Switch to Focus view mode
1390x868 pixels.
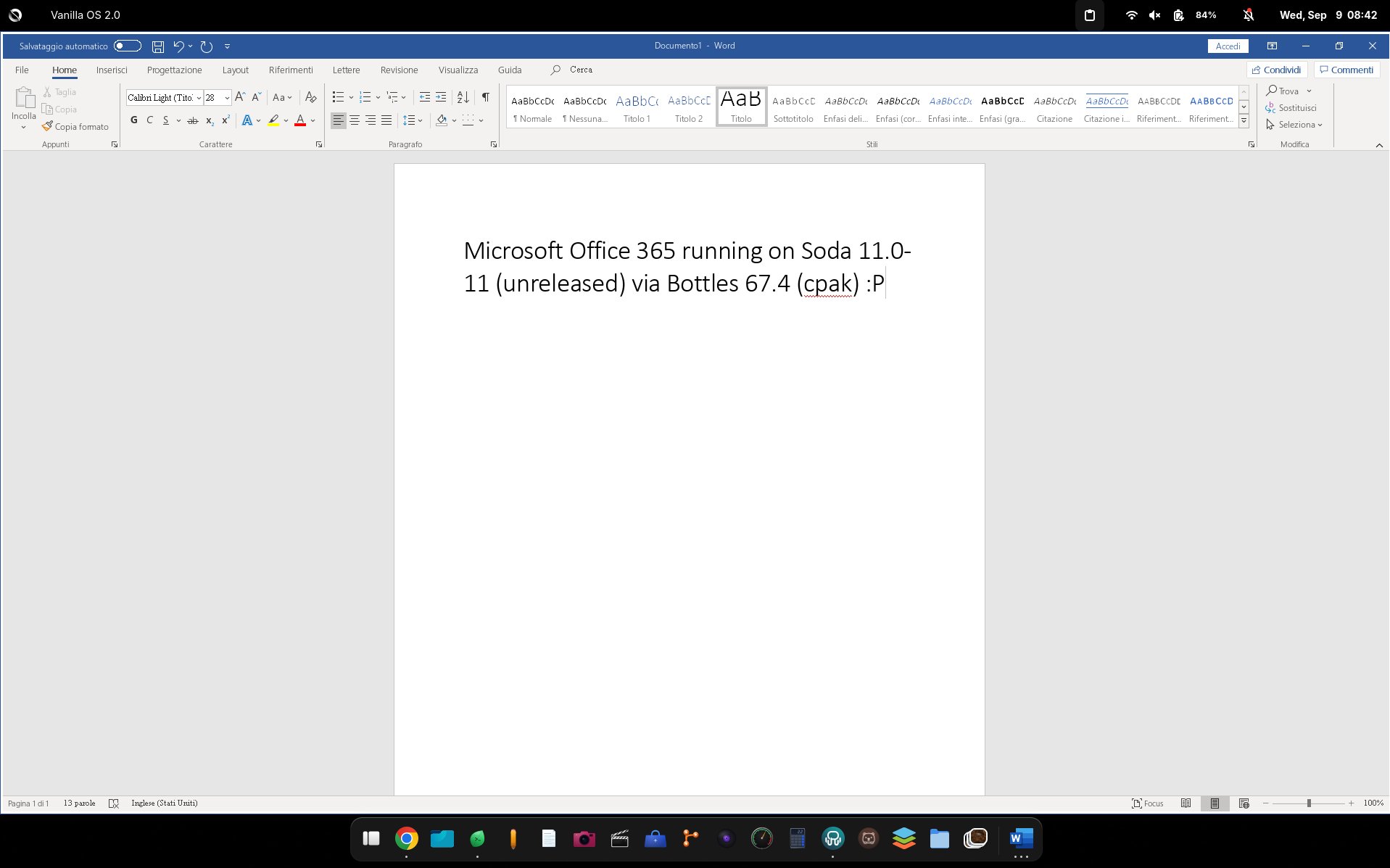1147,803
